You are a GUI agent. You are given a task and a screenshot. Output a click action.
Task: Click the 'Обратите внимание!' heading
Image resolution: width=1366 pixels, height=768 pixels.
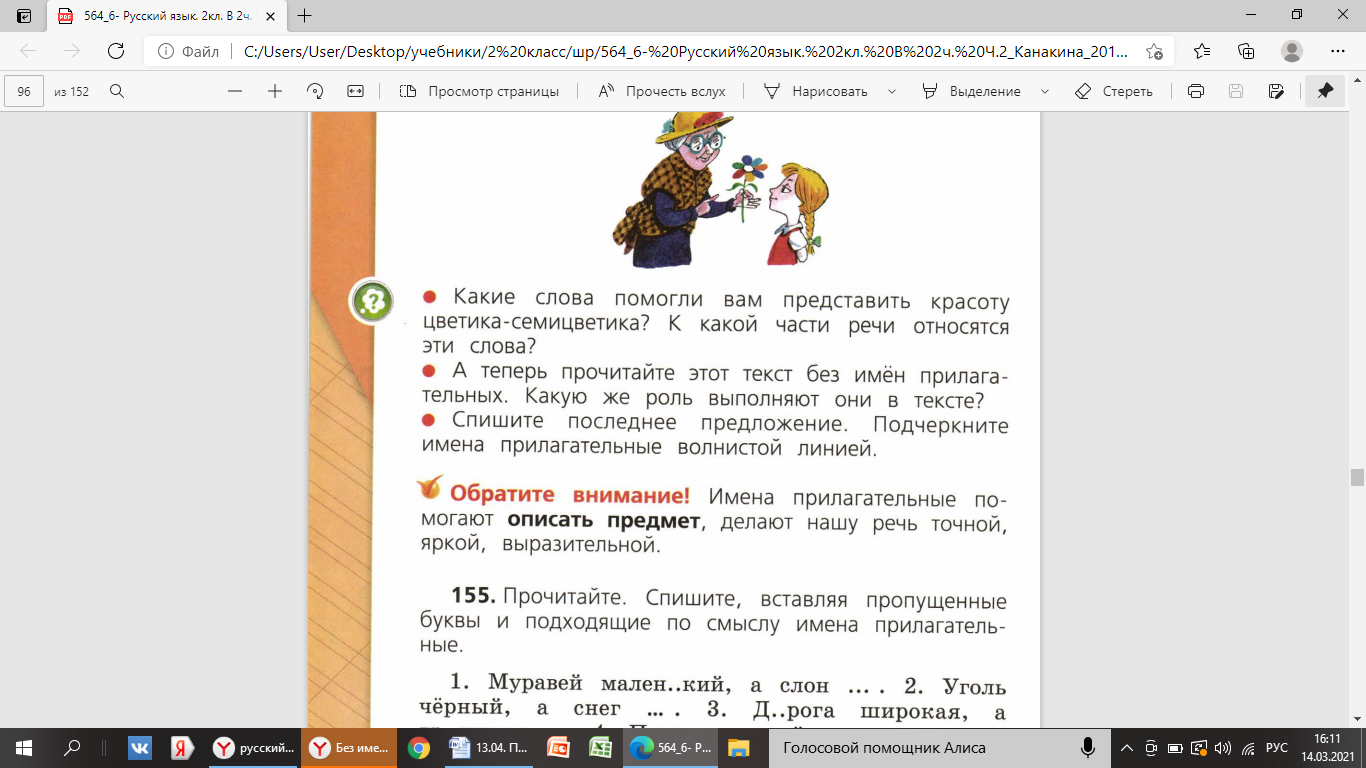tap(569, 494)
